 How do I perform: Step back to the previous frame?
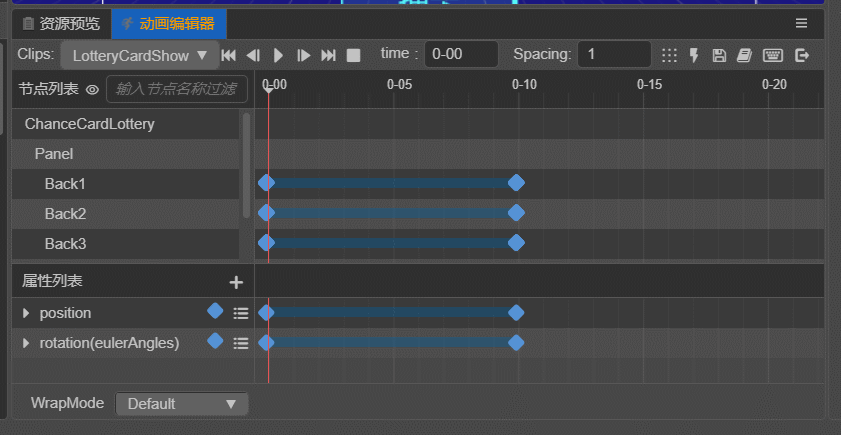[x=253, y=55]
